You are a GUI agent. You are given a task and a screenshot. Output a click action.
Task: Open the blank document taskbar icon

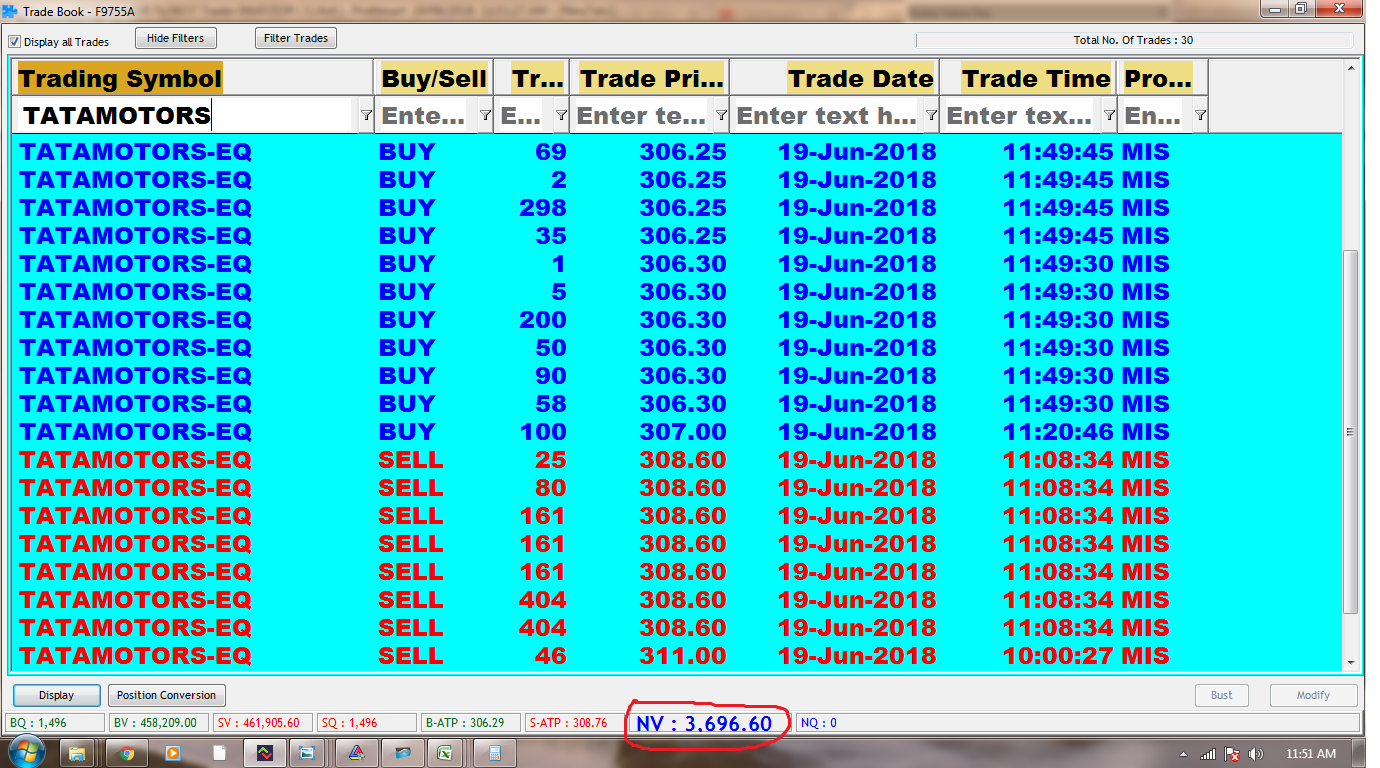(x=218, y=753)
